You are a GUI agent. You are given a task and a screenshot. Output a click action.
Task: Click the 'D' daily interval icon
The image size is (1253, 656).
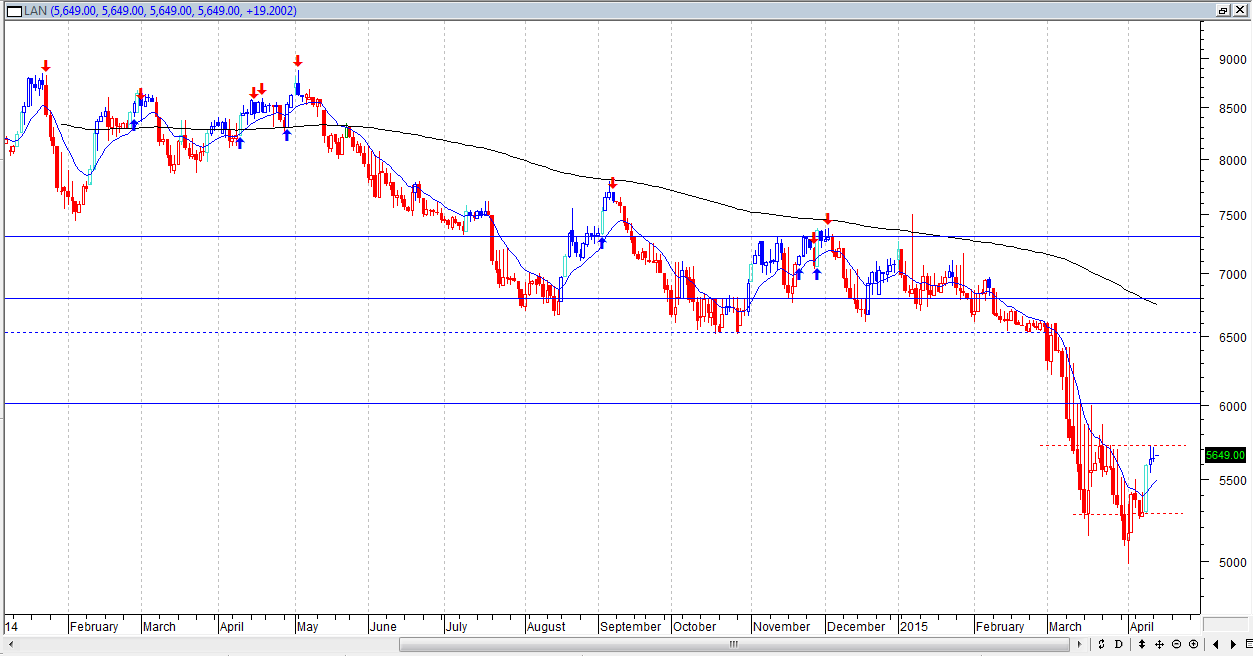click(x=1119, y=644)
